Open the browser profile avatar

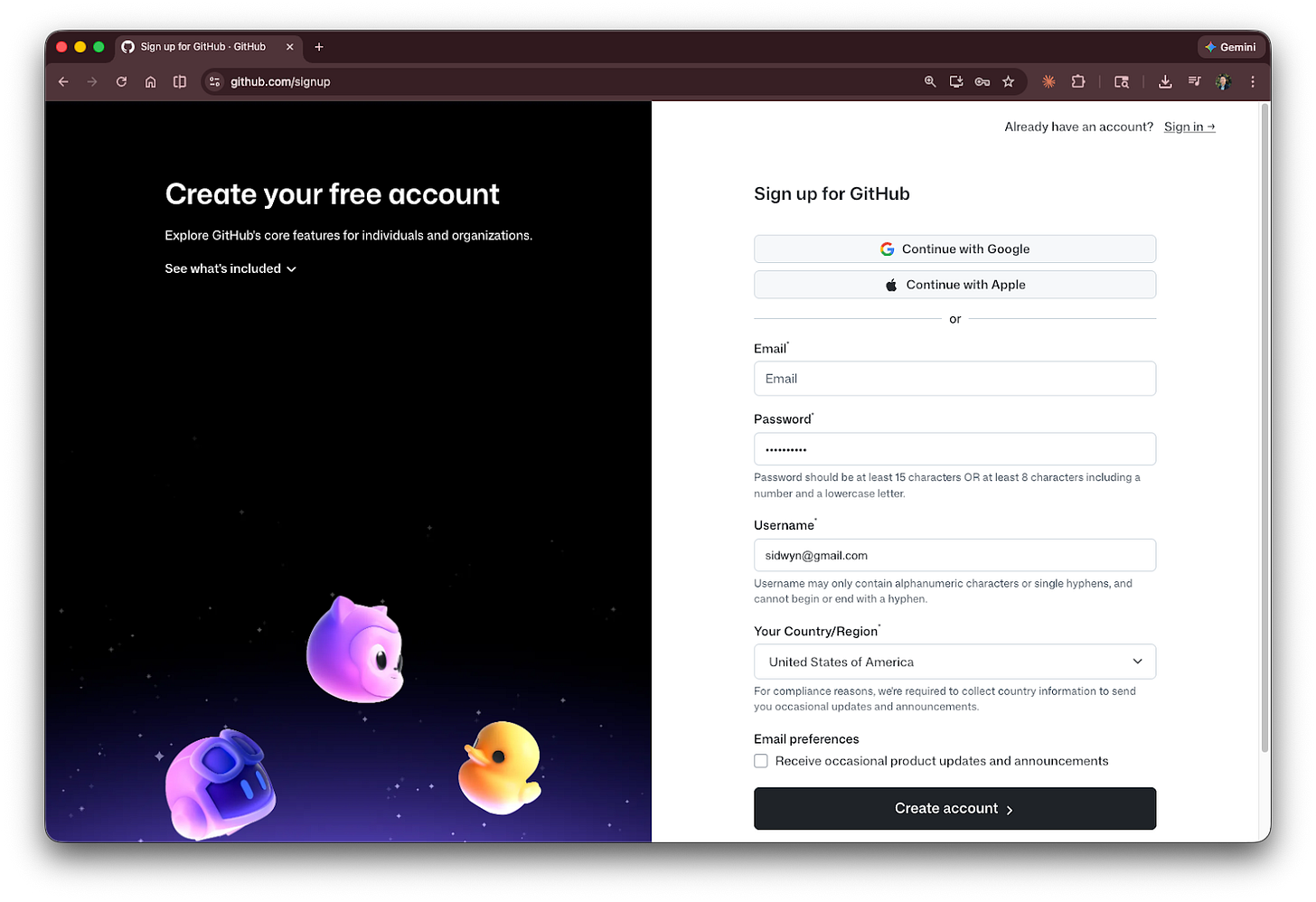pyautogui.click(x=1223, y=81)
